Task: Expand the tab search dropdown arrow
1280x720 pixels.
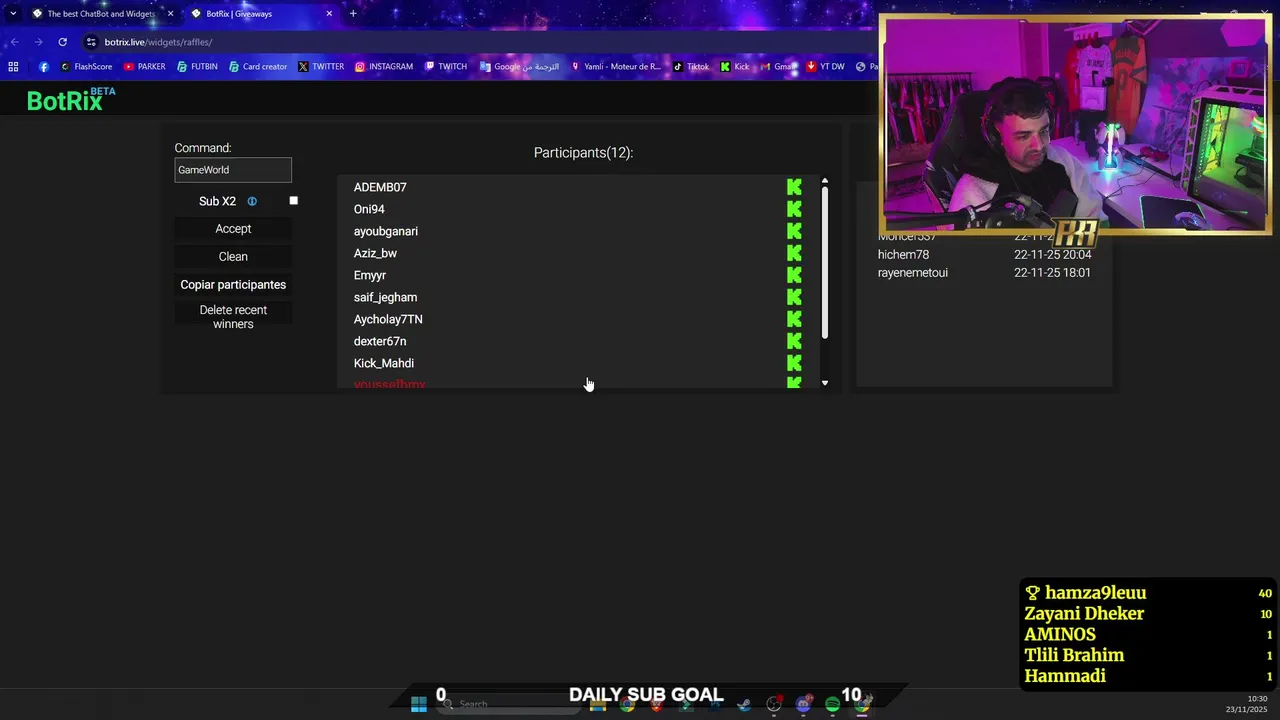Action: pos(13,14)
